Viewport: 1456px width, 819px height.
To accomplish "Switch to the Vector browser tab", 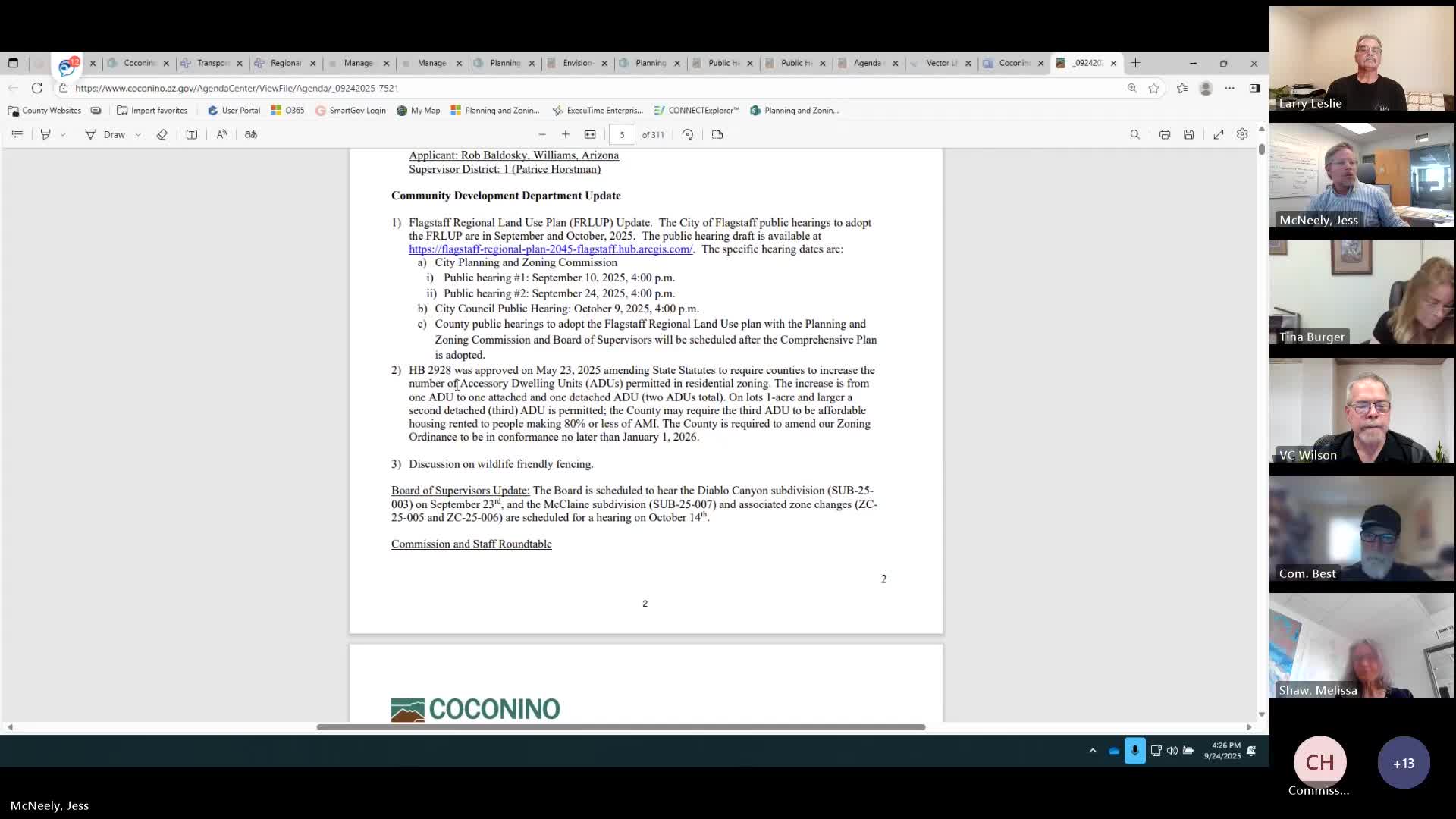I will (x=940, y=63).
